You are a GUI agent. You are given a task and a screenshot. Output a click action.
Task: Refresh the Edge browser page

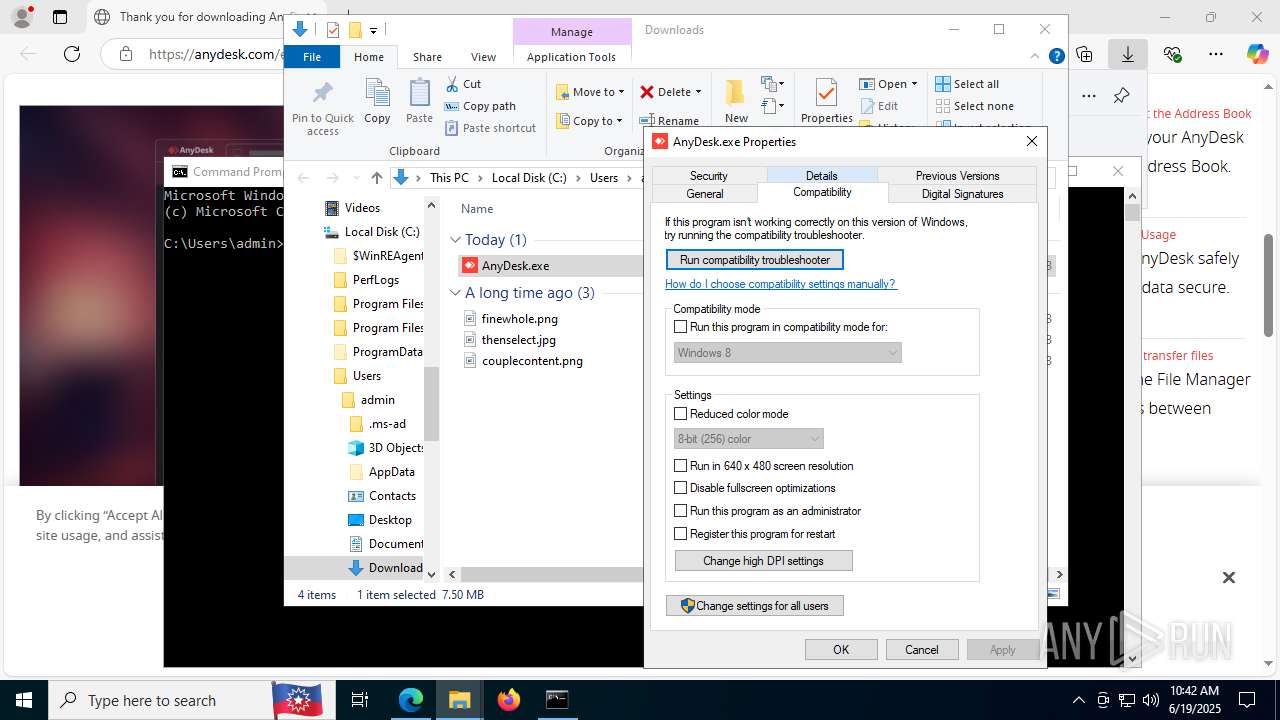tap(71, 54)
